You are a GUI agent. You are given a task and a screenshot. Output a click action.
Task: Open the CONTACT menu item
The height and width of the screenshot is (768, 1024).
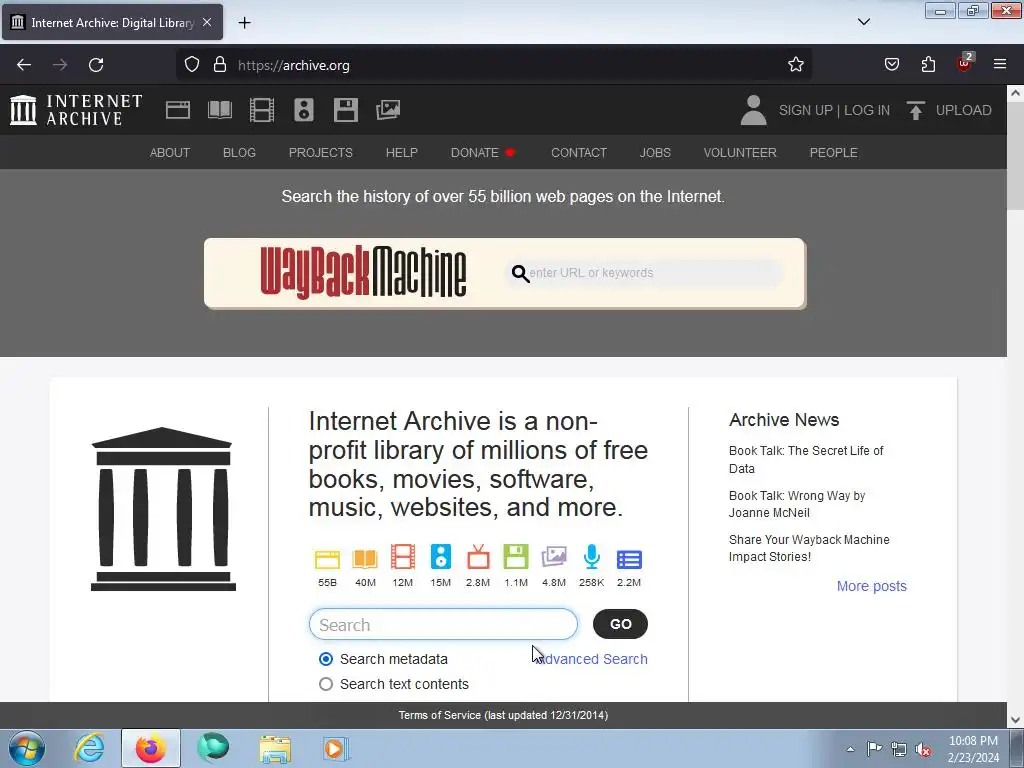point(579,153)
